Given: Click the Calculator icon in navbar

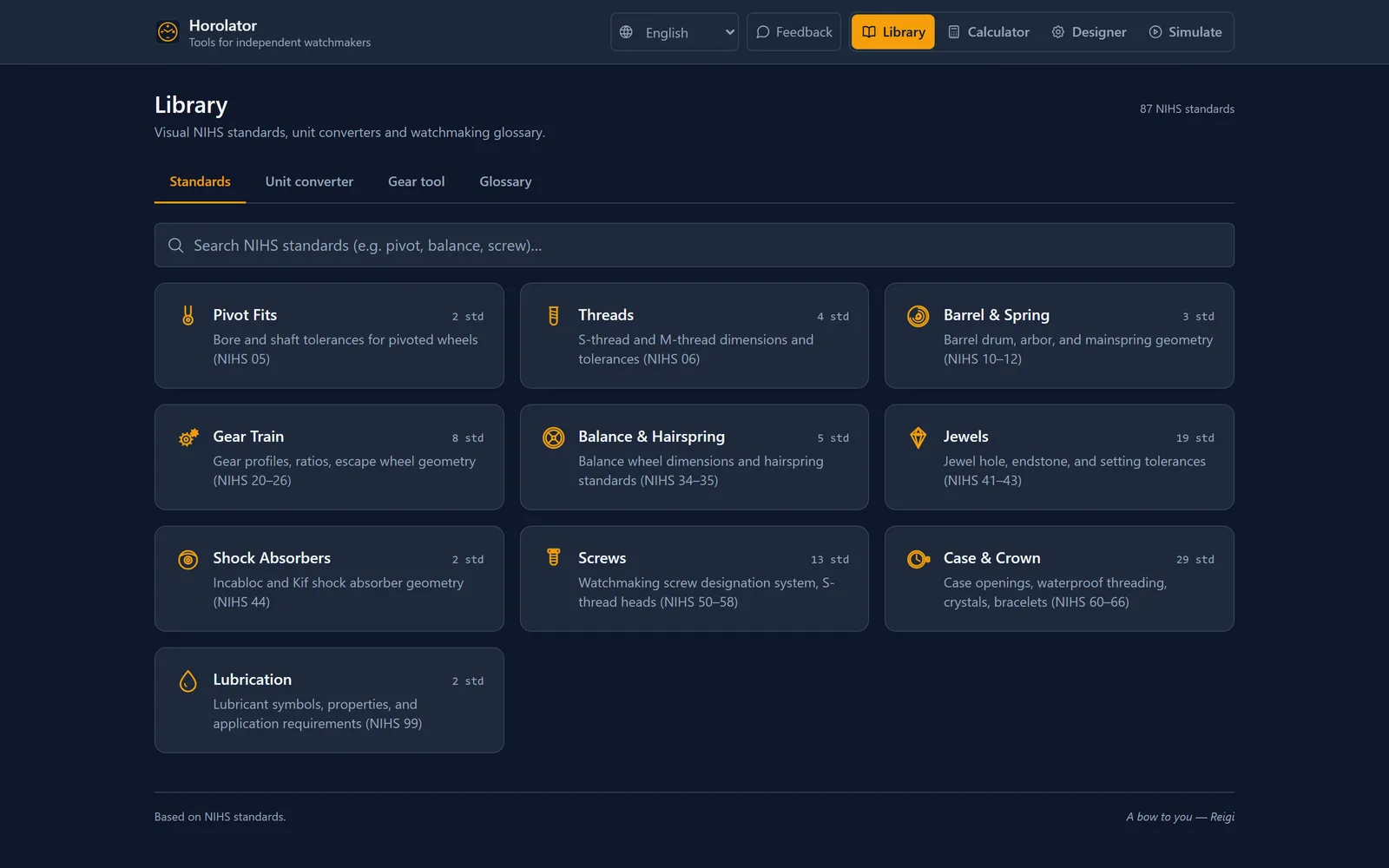Looking at the screenshot, I should tap(954, 32).
